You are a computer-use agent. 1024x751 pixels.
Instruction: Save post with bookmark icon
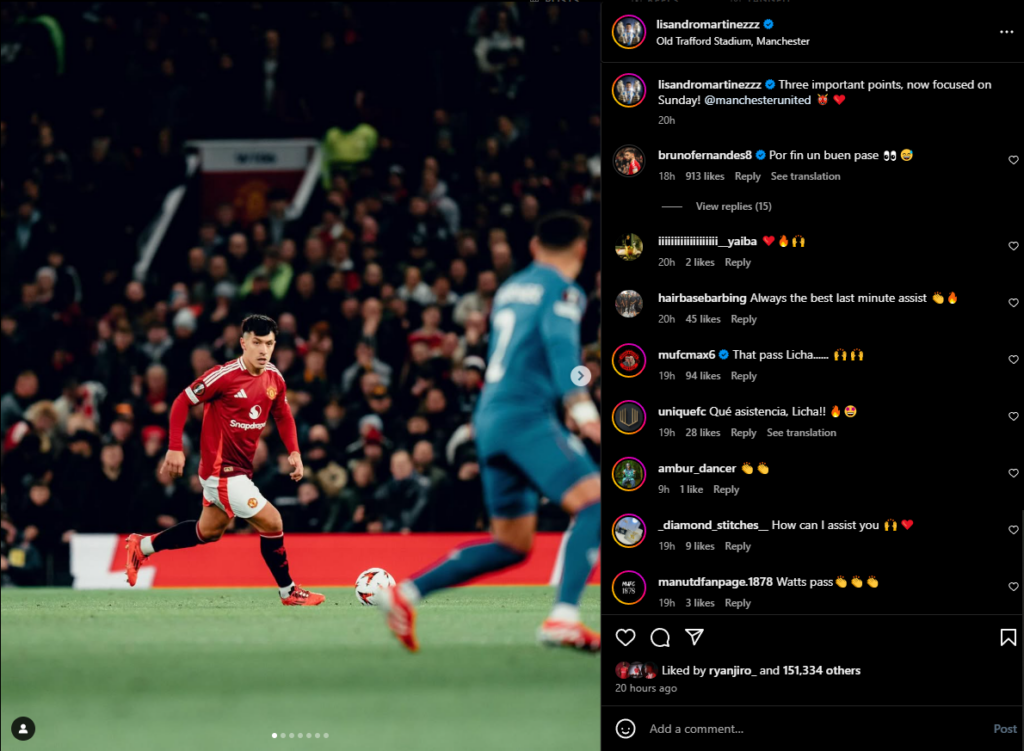click(1008, 637)
